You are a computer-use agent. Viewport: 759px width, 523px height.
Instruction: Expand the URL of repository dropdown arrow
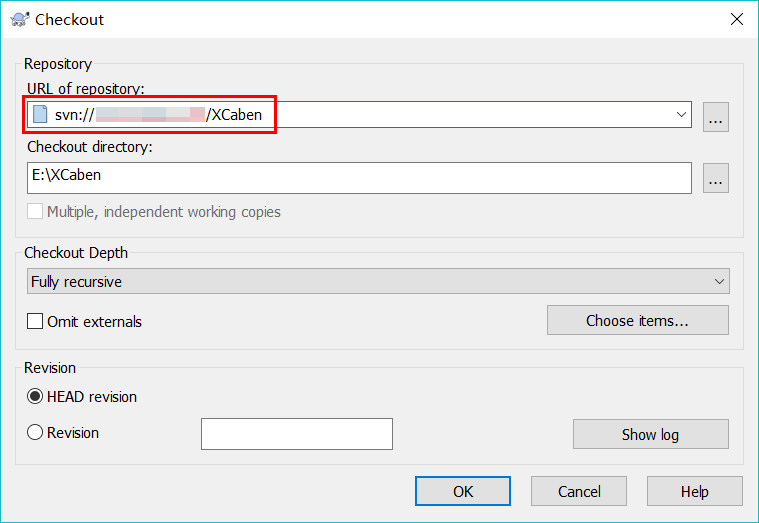(x=682, y=115)
